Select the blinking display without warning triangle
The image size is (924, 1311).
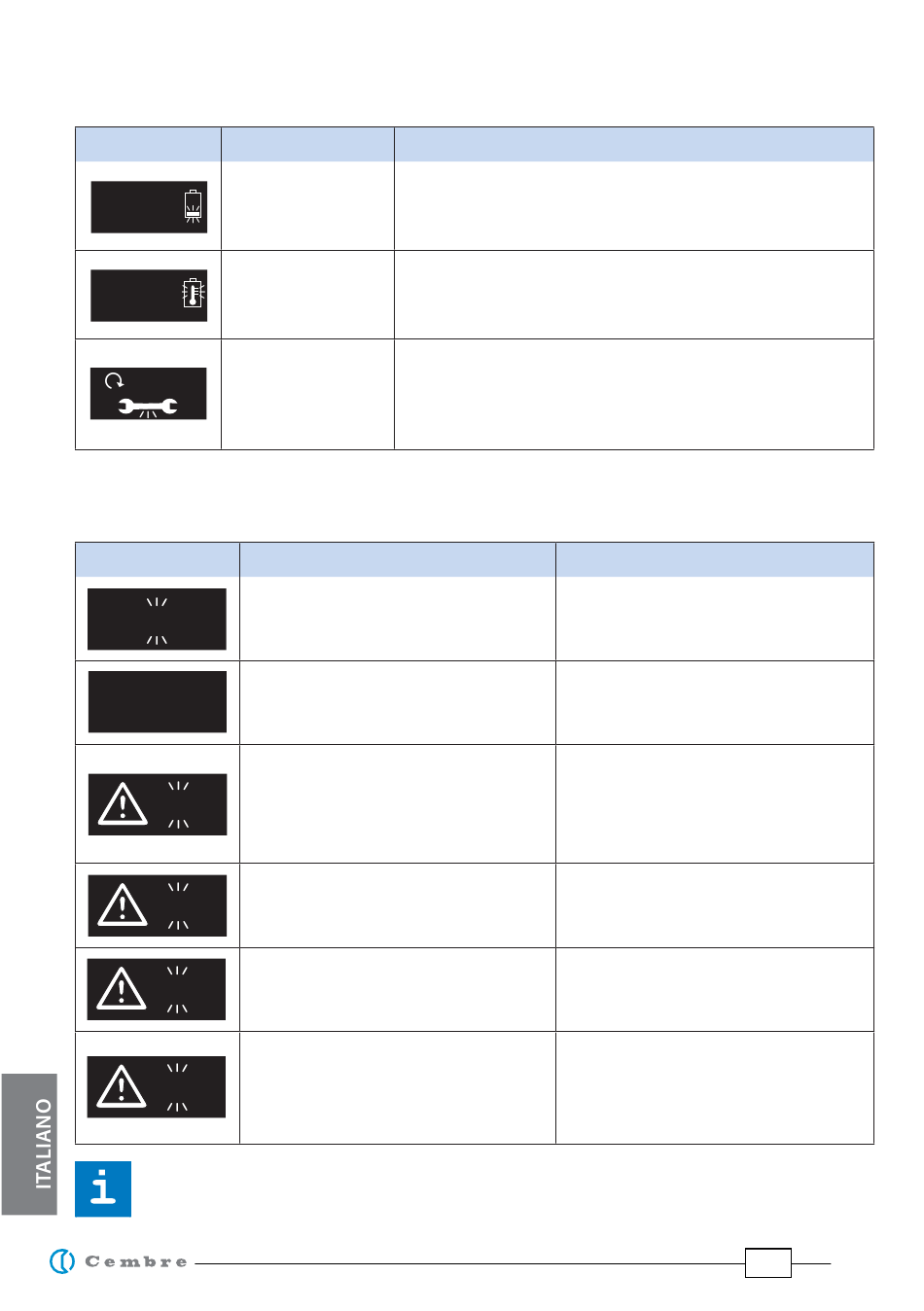pos(157,620)
